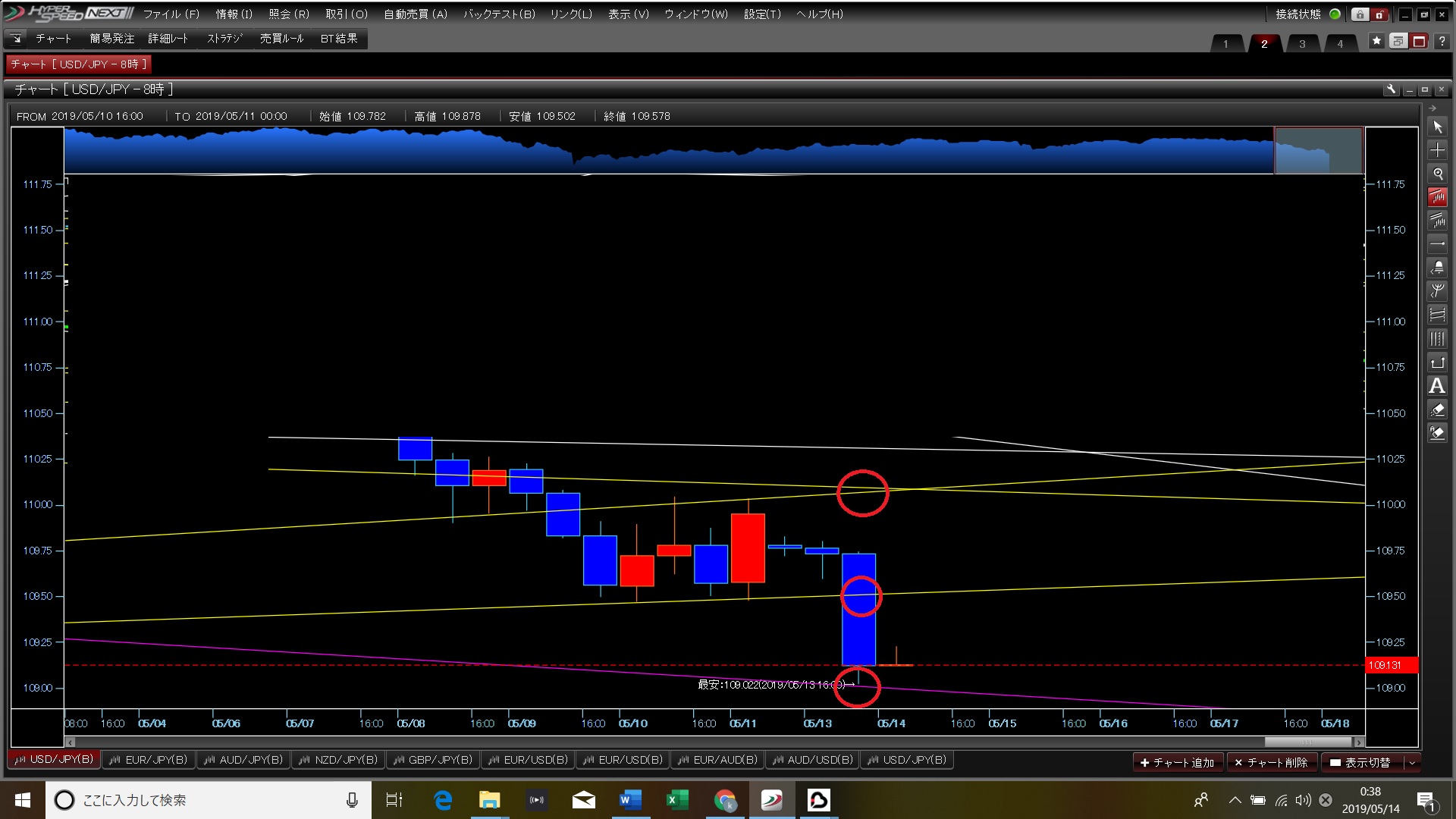Select the eraser tool in chart toolbar
Screen dimensions: 1456x819
pyautogui.click(x=1437, y=410)
